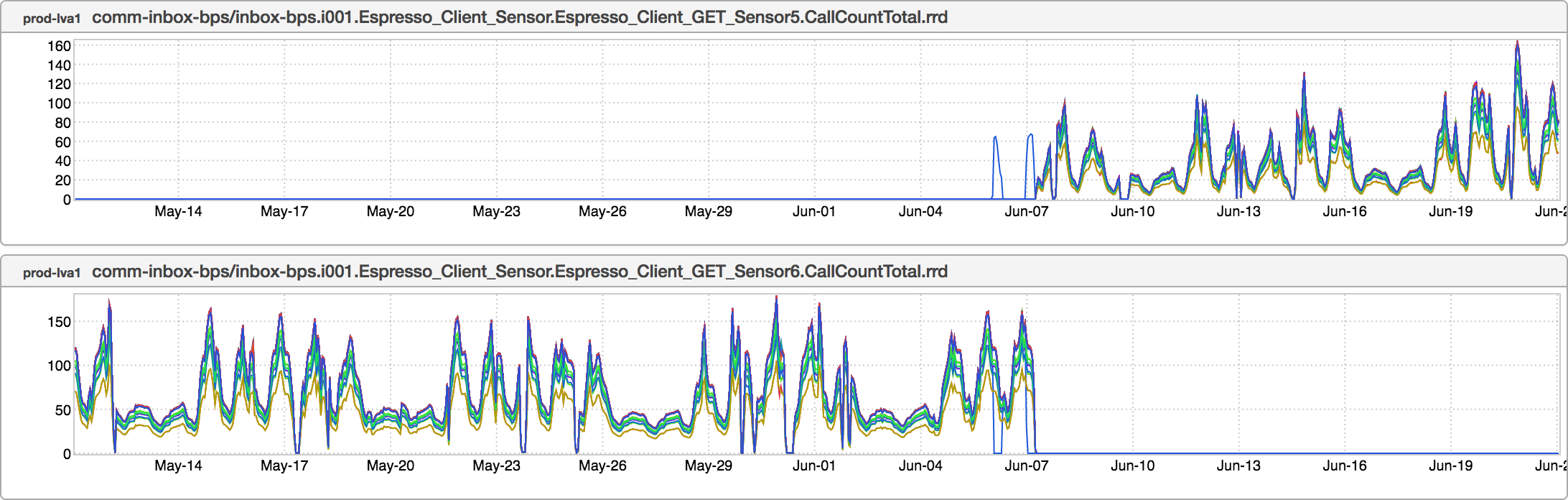Viewport: 1568px width, 500px height.
Task: Click the Sensor6 CallCountTotal graph title
Action: click(x=519, y=272)
